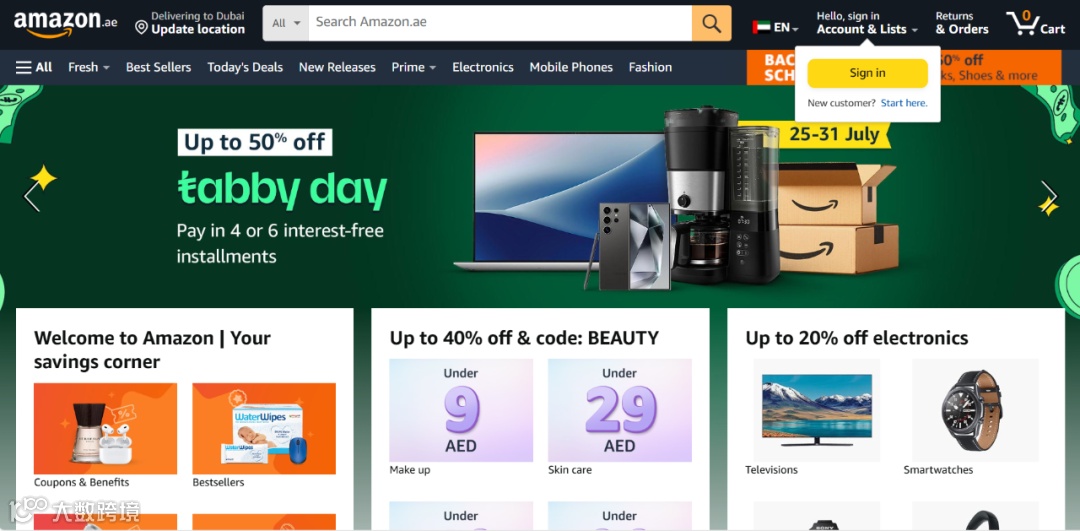
Task: Open the shopping cart icon
Action: tap(1035, 23)
